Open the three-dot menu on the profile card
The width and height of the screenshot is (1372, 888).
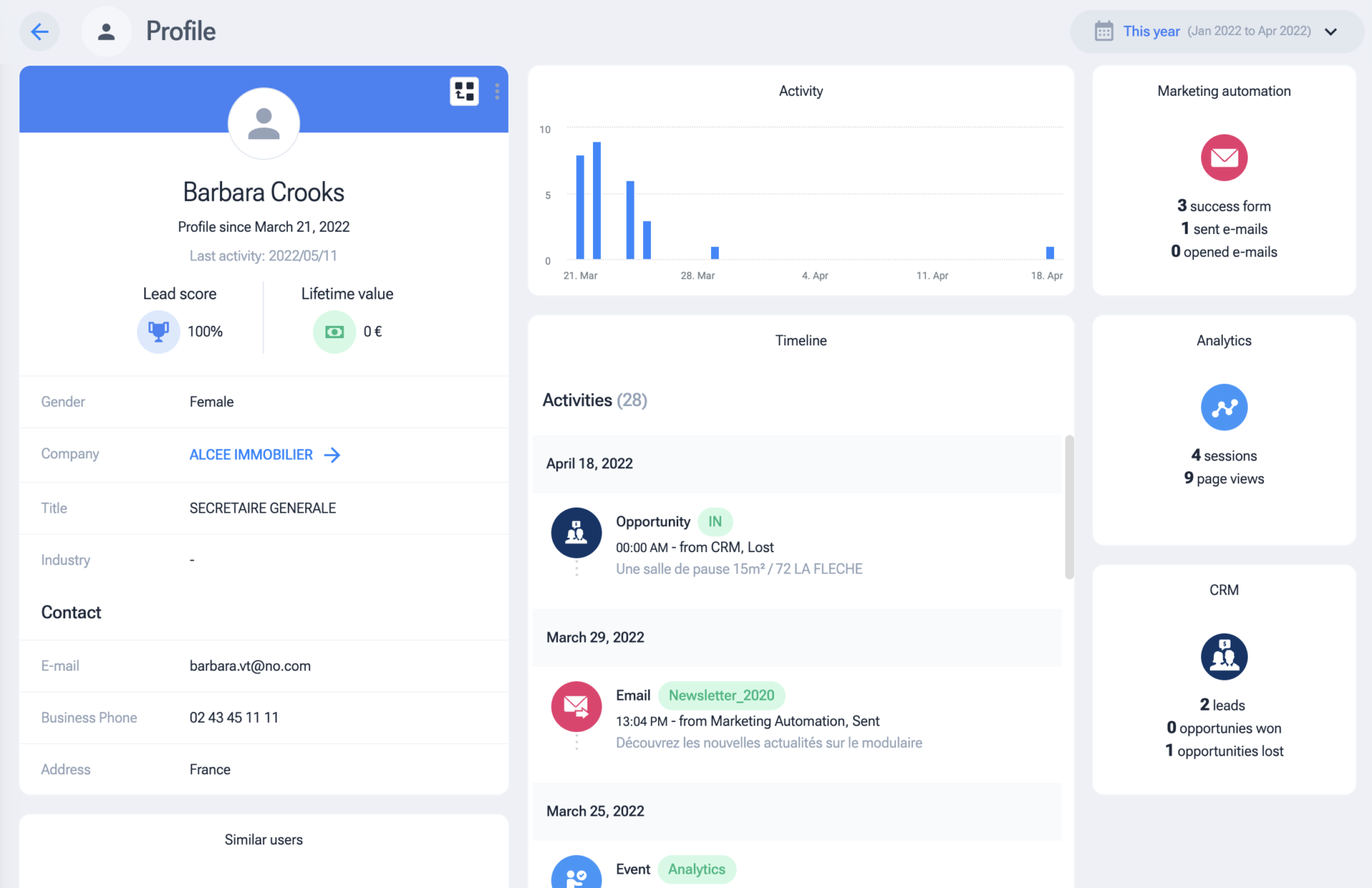[x=497, y=92]
